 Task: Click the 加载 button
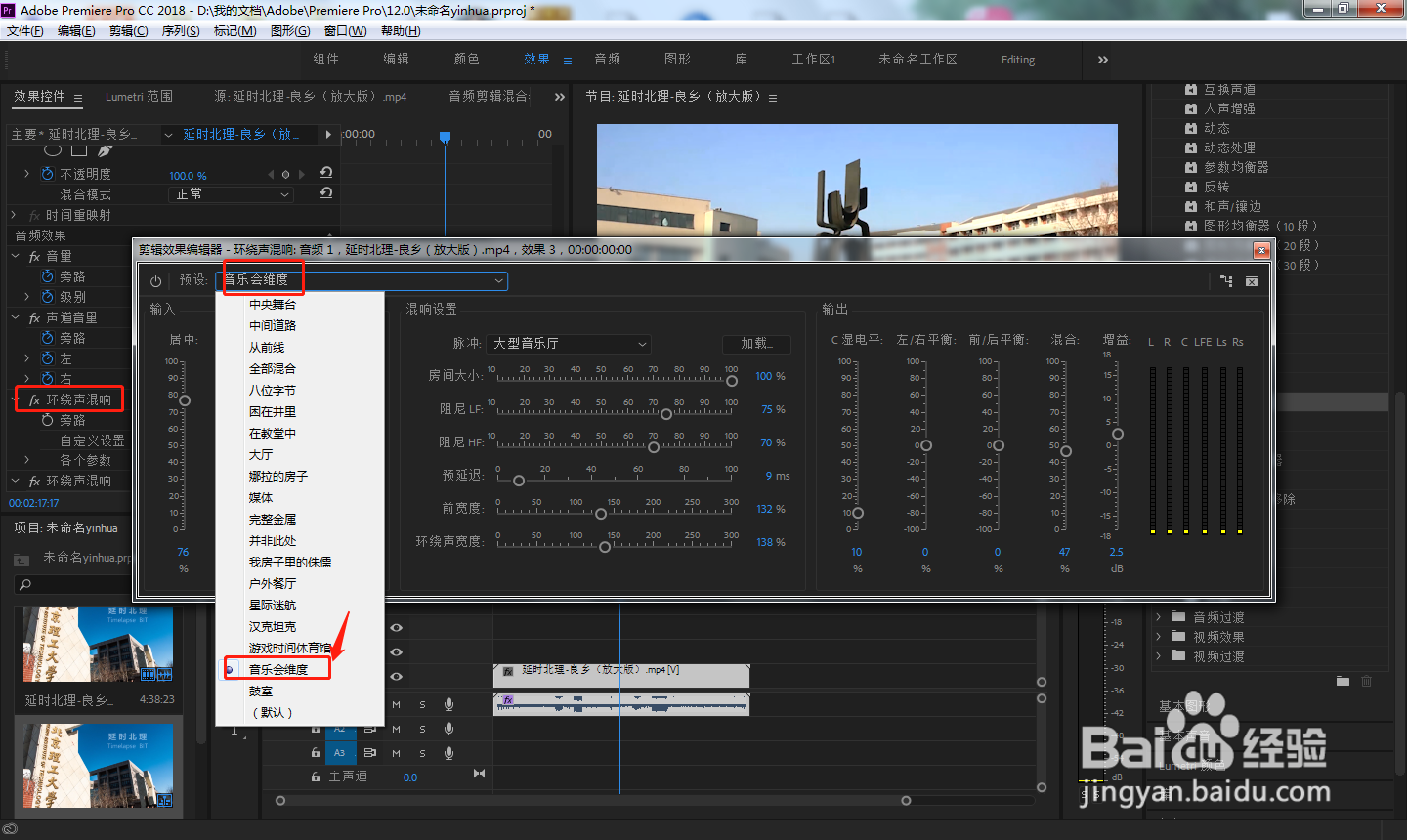point(757,344)
